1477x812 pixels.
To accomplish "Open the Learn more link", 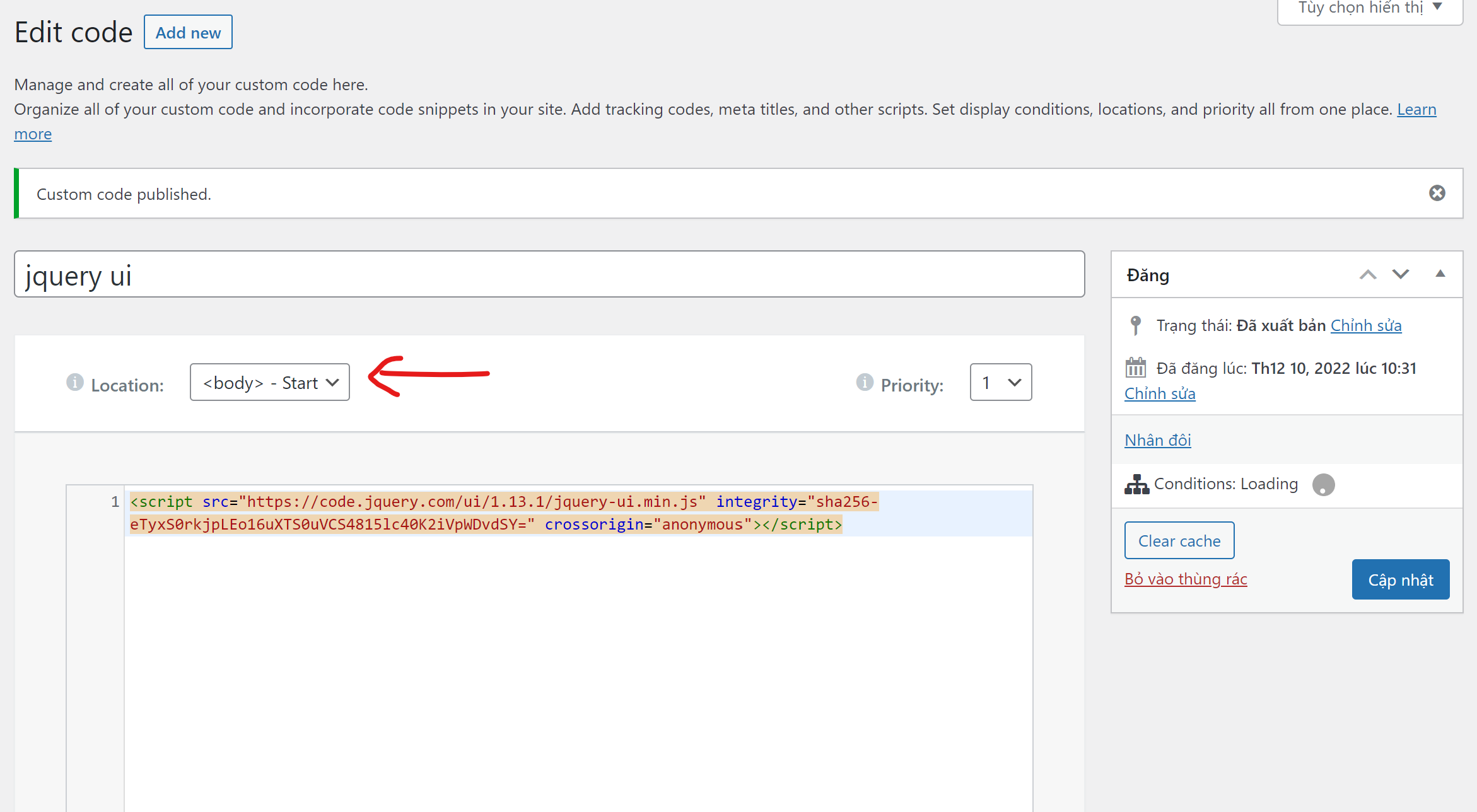I will point(1416,110).
